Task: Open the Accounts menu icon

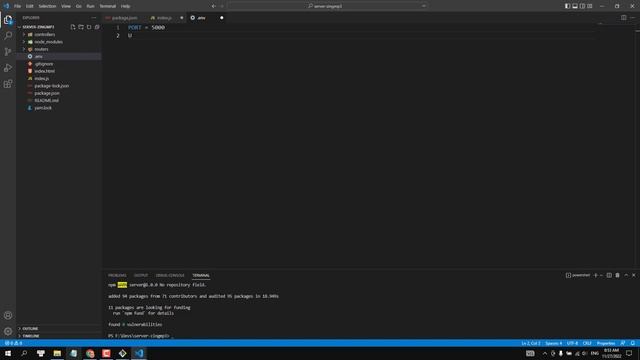Action: point(8,315)
